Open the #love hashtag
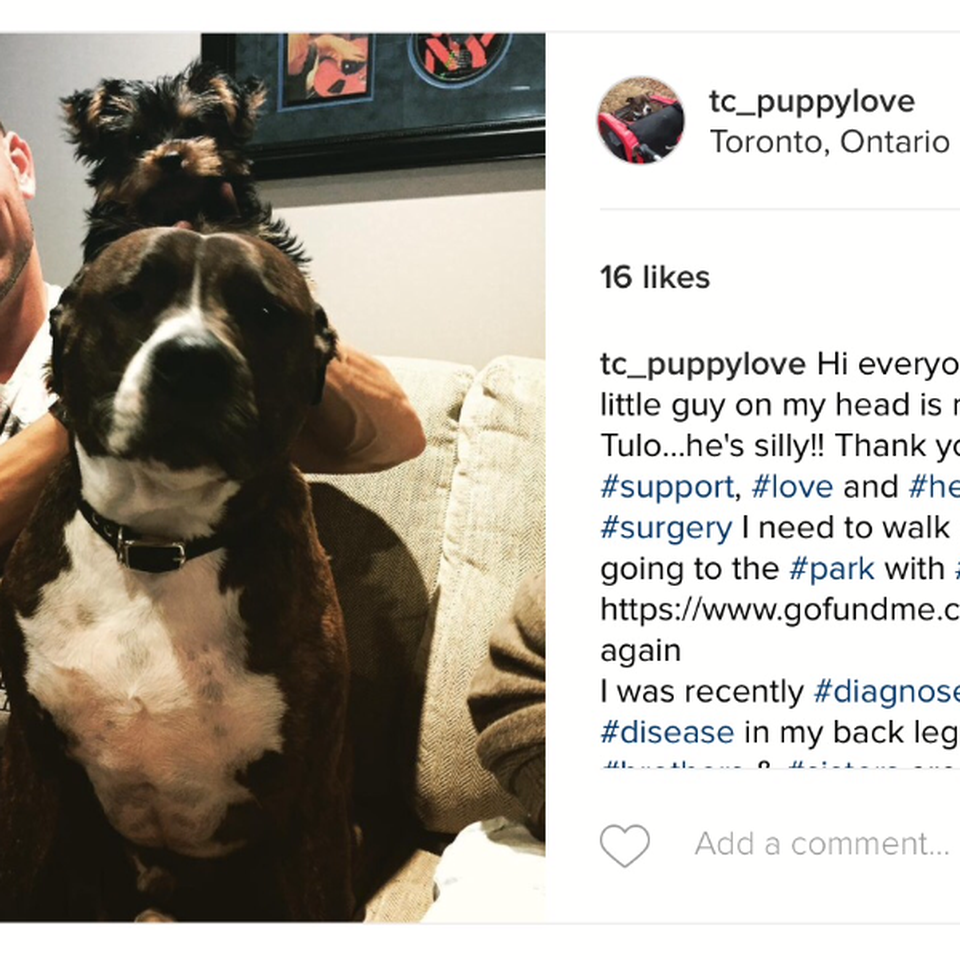The width and height of the screenshot is (960, 960). [792, 487]
